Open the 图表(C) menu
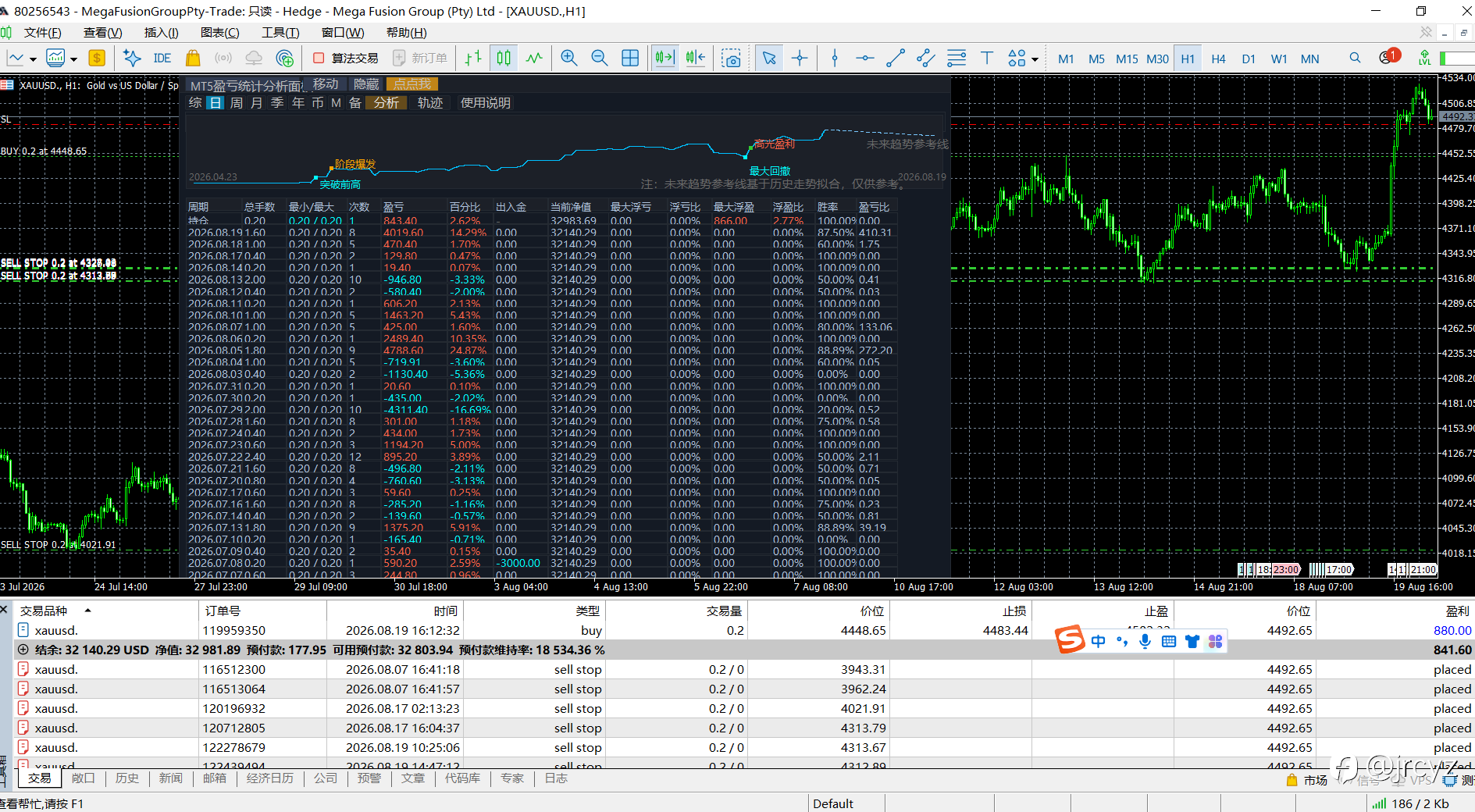 [219, 32]
